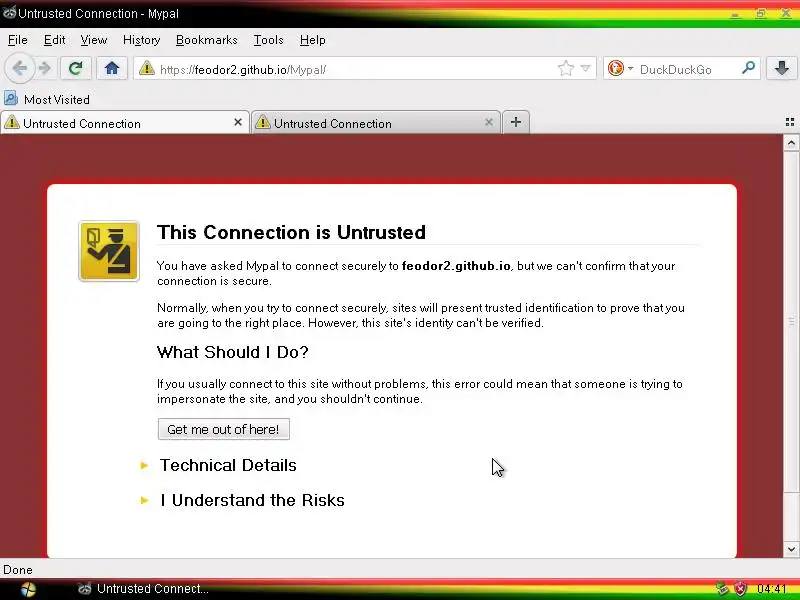The width and height of the screenshot is (800, 600).
Task: Expand the Technical Details section
Action: click(x=228, y=465)
